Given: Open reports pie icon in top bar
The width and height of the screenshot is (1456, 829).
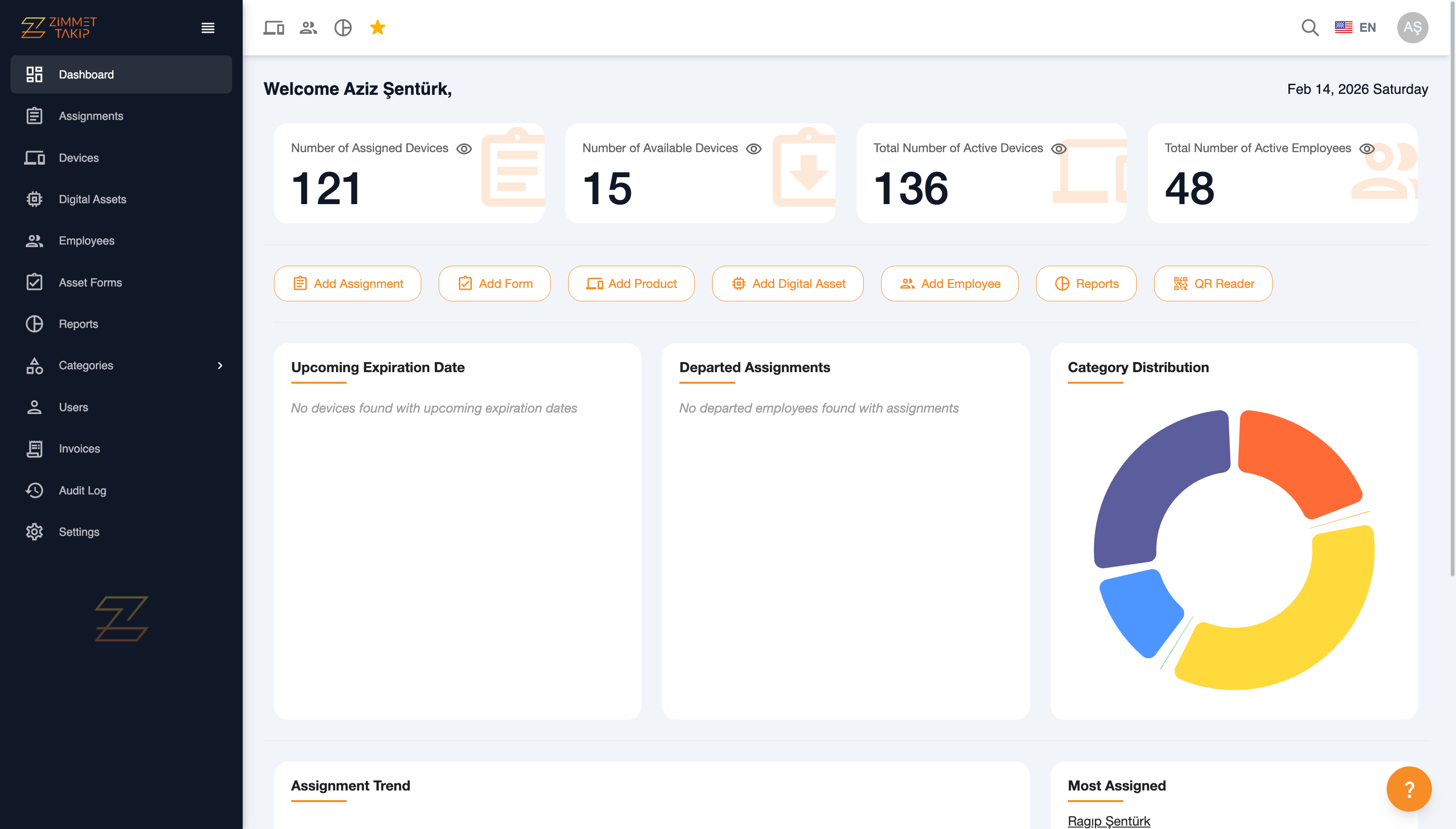Looking at the screenshot, I should click(x=343, y=28).
